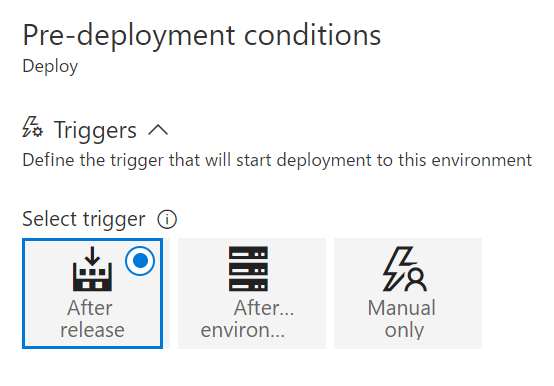Screen dimensions: 554x386
Task: Choose the 'After environ...' trigger label
Action: click(247, 319)
